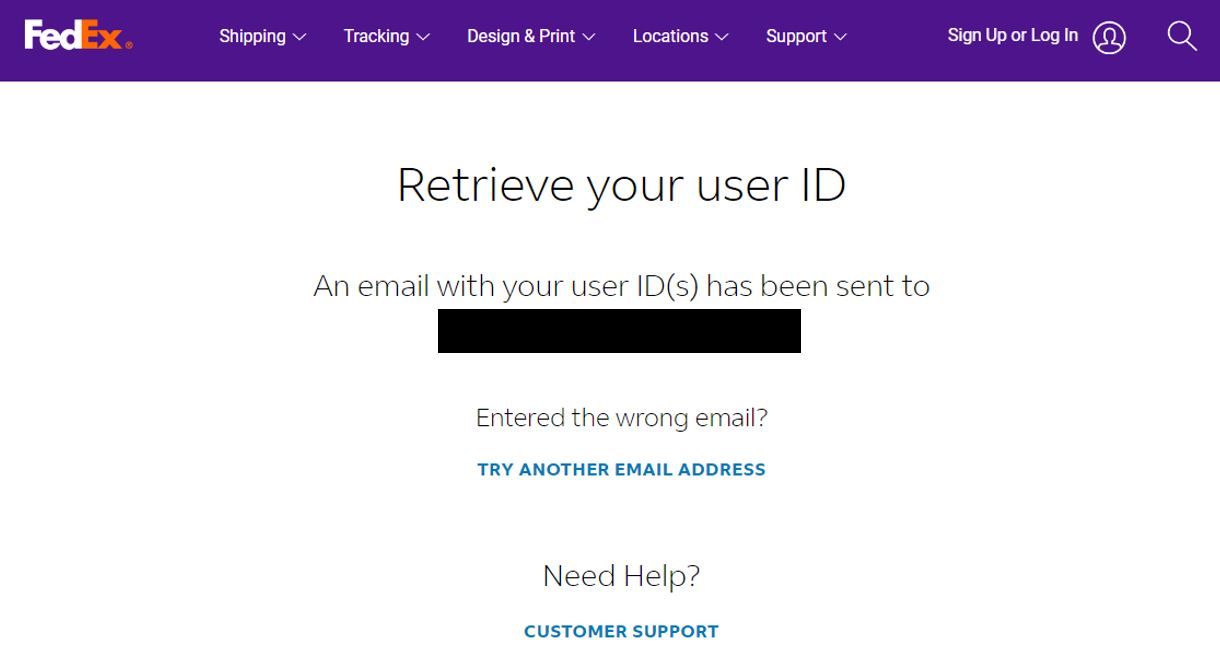This screenshot has height=672, width=1220.
Task: Click the 'Entered the wrong email?' text
Action: pos(622,418)
